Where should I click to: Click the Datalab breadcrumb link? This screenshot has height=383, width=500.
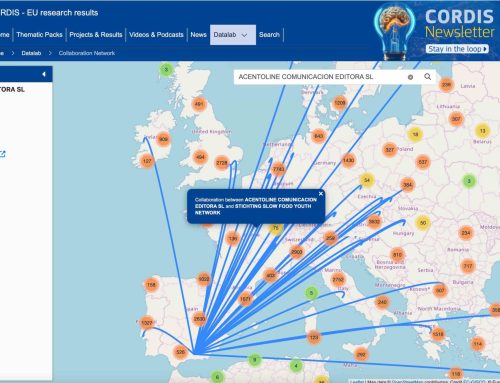31,53
